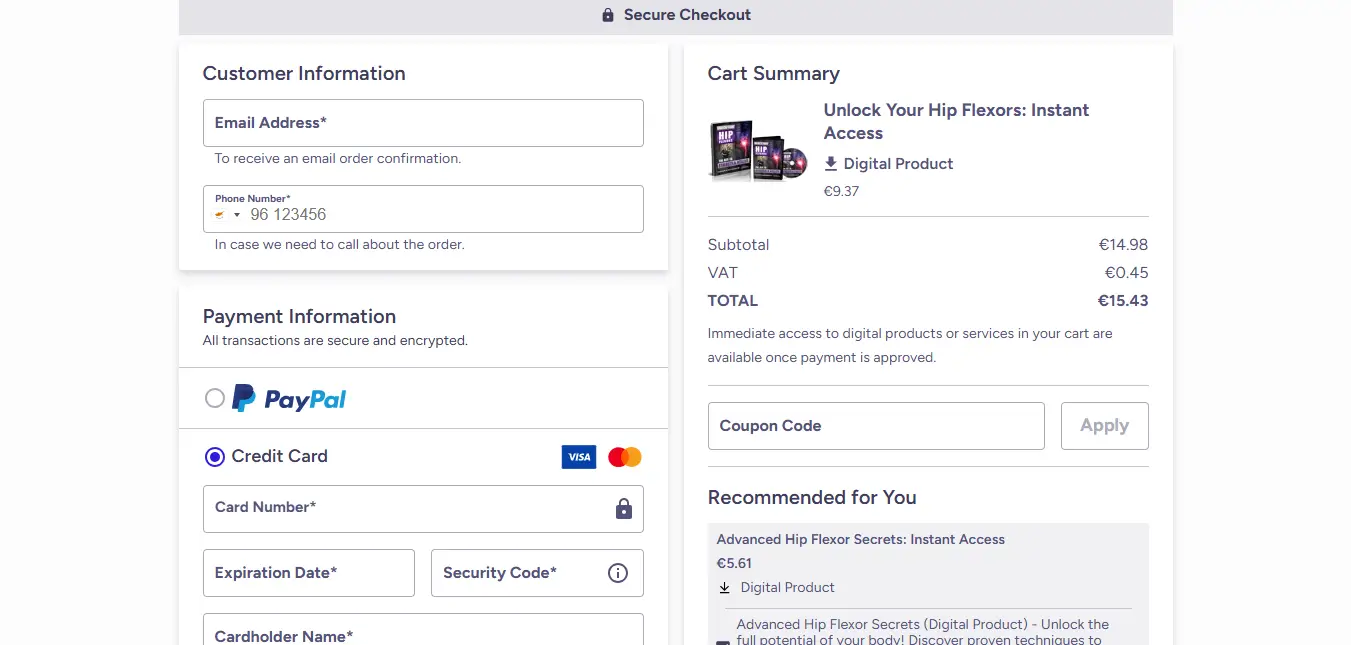Click the Mastercard logo
Image resolution: width=1351 pixels, height=645 pixels.
click(x=624, y=457)
